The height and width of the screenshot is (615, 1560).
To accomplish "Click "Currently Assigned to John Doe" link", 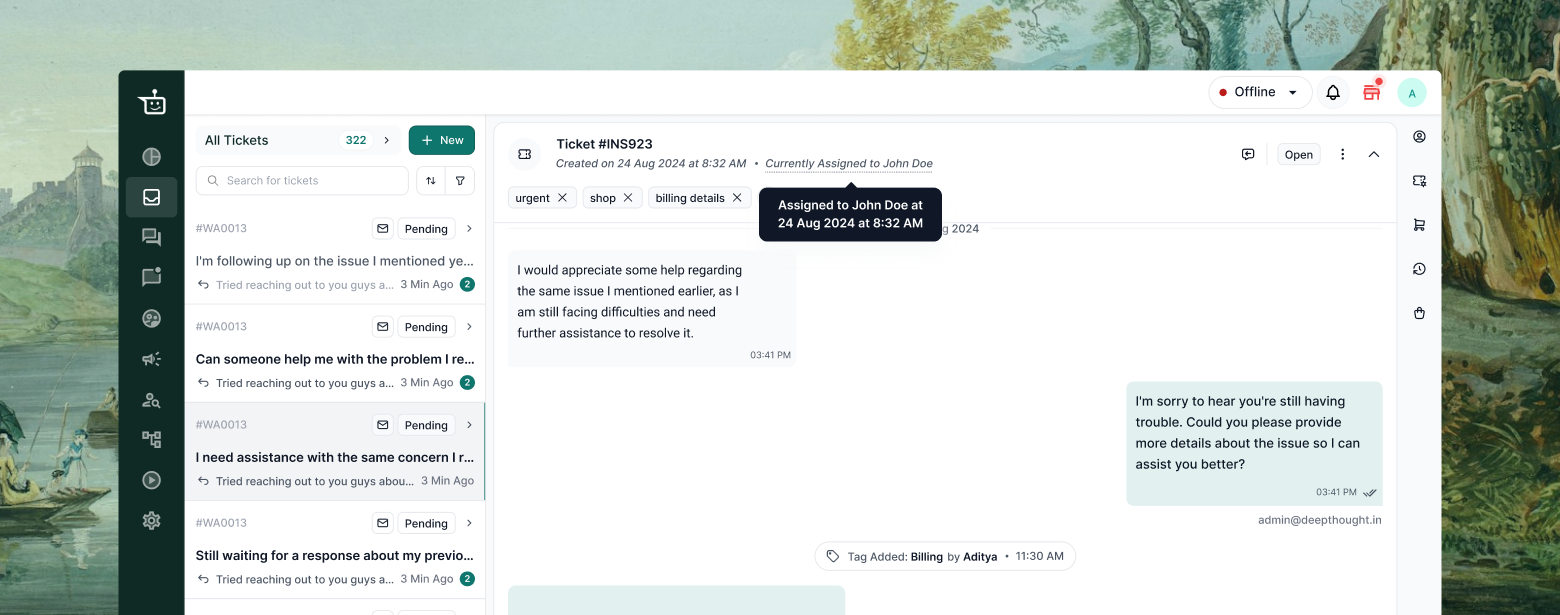I will point(849,164).
